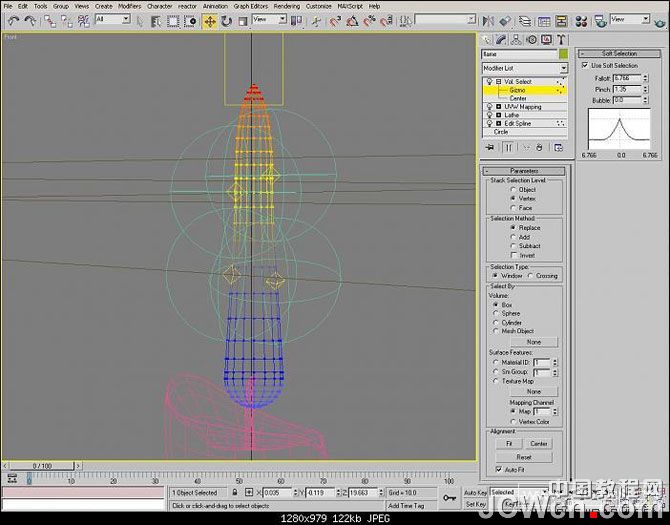This screenshot has width=670, height=525.
Task: Select Object stack selection level radio
Action: point(513,189)
